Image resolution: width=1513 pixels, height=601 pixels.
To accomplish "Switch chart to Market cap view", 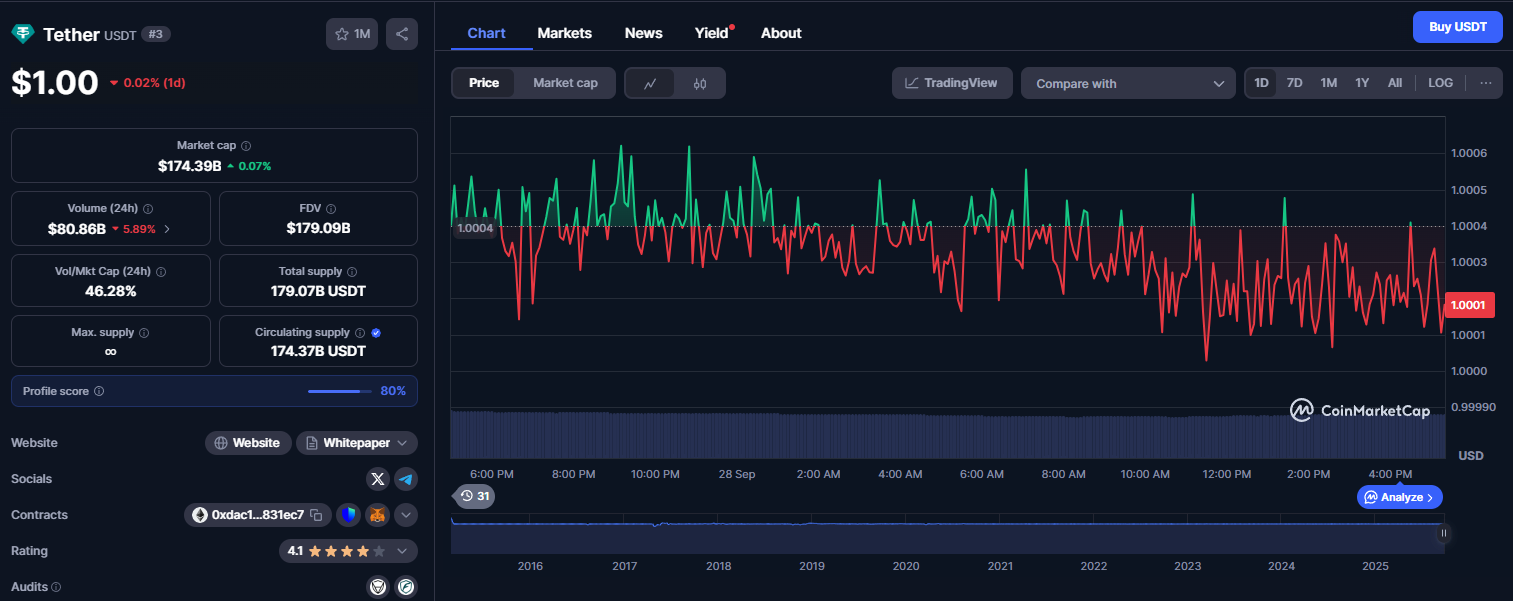I will coord(565,83).
